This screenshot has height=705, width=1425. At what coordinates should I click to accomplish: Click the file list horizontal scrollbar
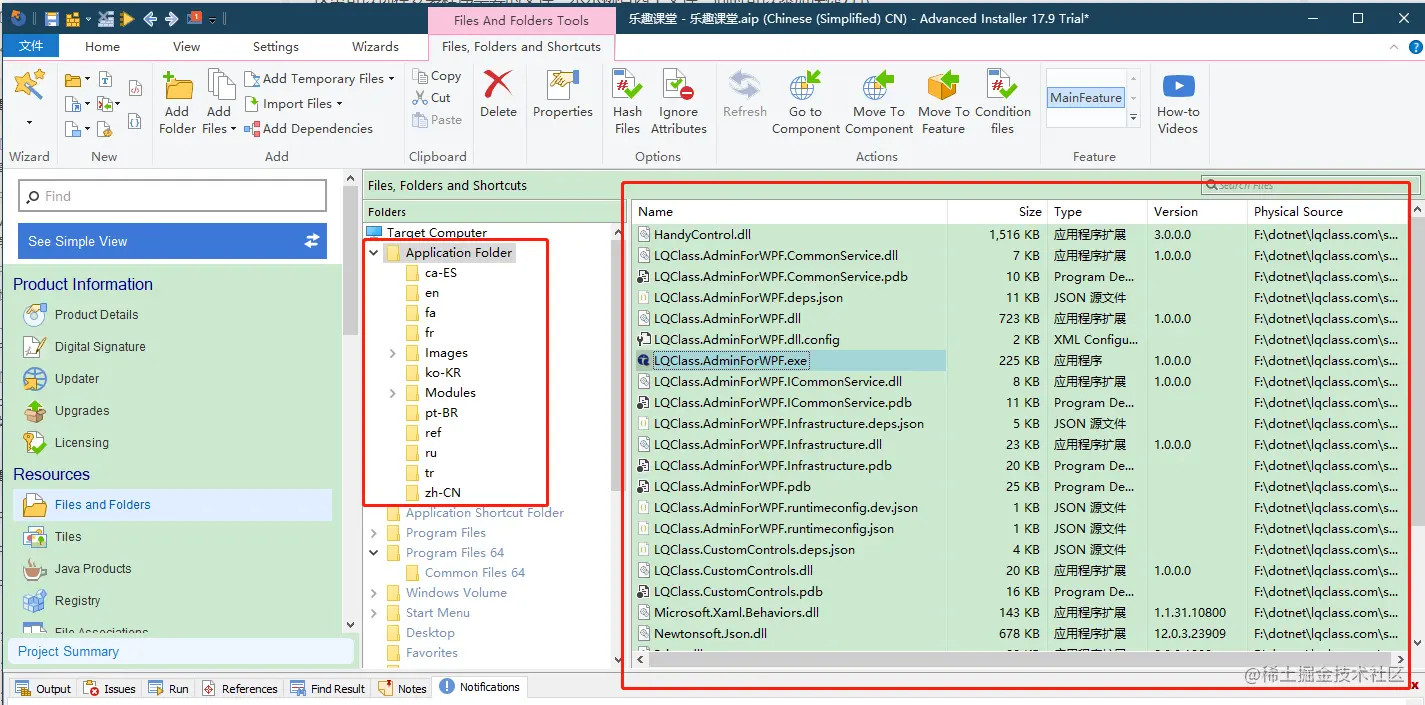point(1020,659)
